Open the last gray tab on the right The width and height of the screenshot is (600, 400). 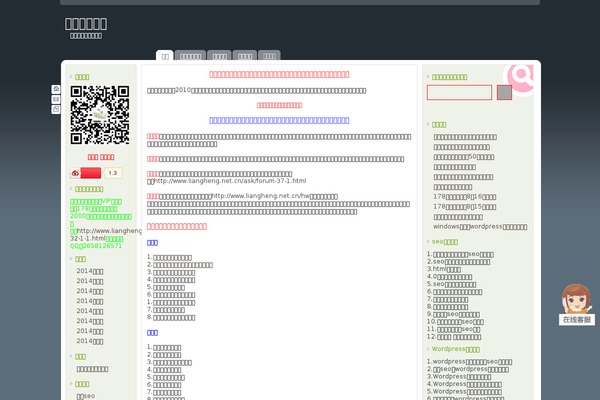269,56
